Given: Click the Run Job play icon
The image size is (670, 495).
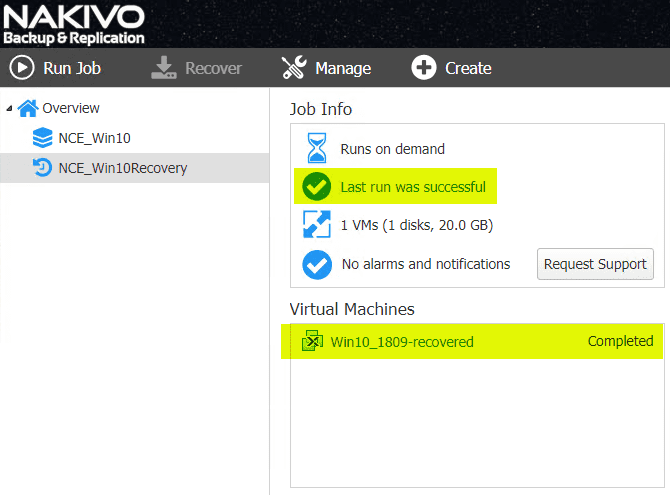Looking at the screenshot, I should (x=22, y=68).
